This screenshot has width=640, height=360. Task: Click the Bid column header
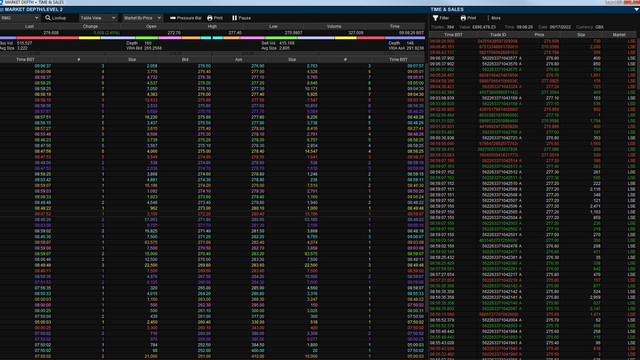[x=185, y=60]
